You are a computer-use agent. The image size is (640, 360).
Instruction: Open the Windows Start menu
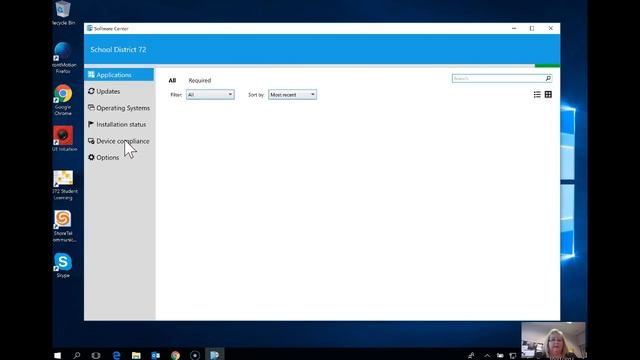pyautogui.click(x=58, y=355)
